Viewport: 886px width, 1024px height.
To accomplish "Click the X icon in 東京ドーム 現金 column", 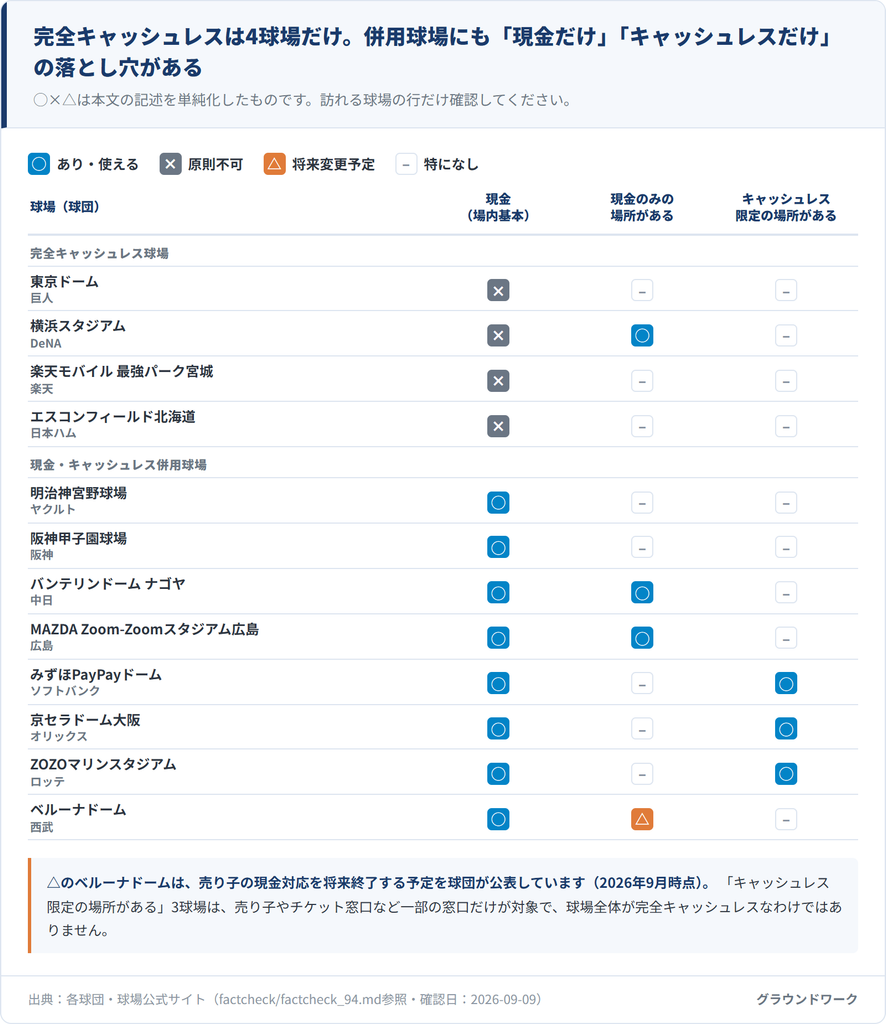I will coord(498,291).
